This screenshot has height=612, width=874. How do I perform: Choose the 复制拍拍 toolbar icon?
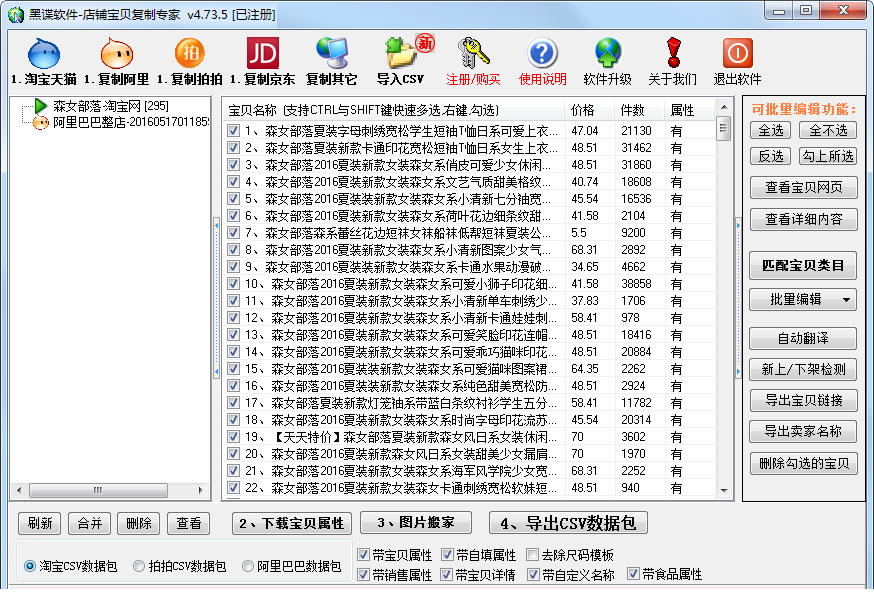(x=190, y=54)
